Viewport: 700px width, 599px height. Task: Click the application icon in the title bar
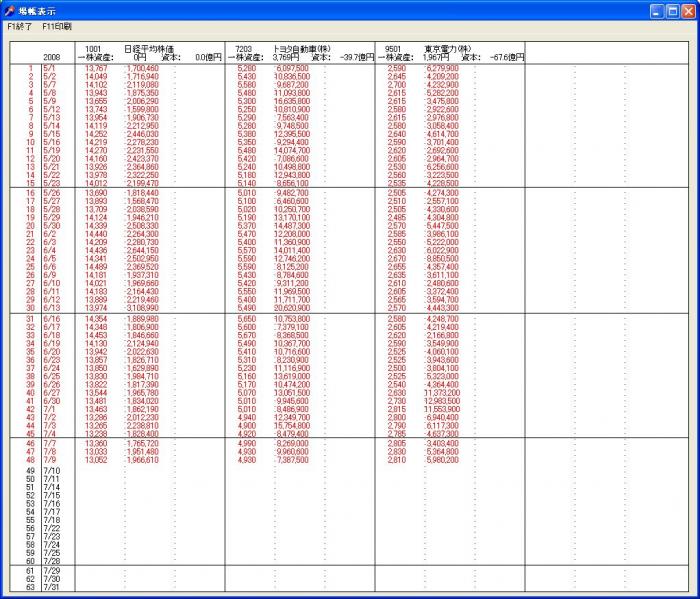pos(10,10)
